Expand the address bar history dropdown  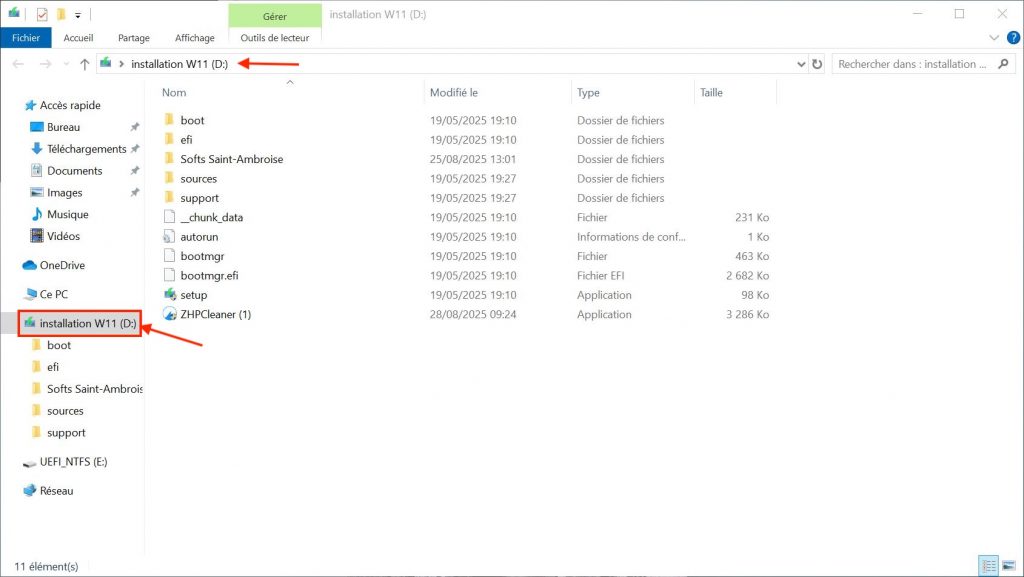coord(801,64)
